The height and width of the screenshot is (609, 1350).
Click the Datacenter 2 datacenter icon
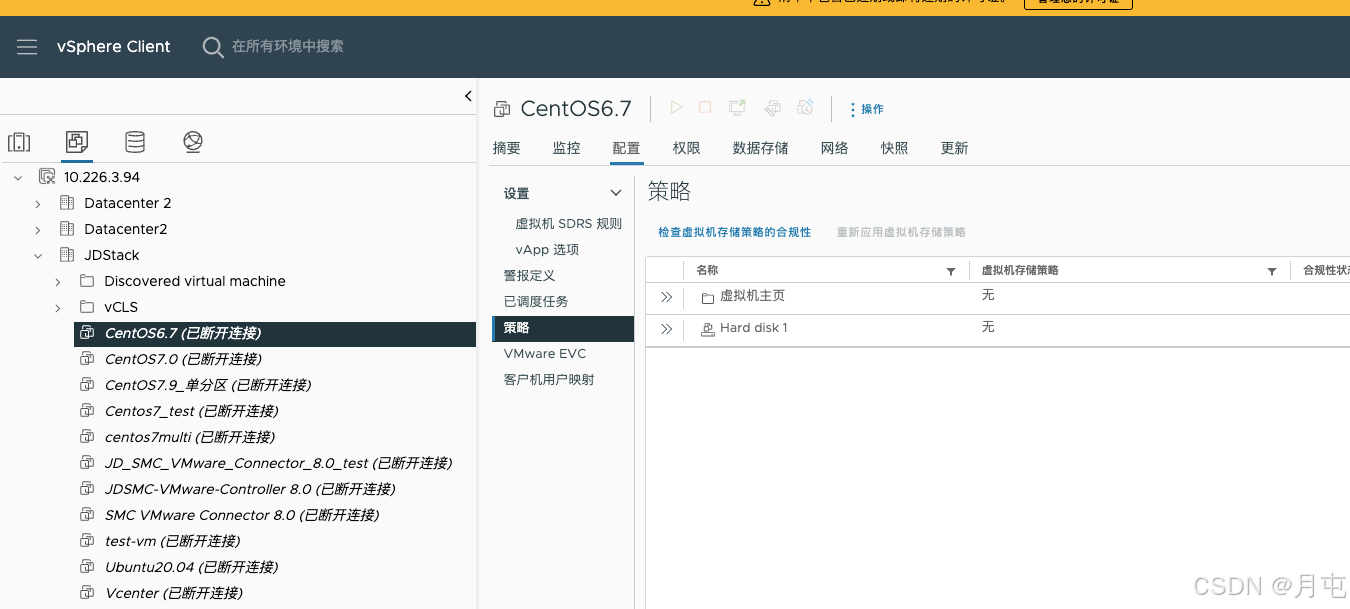click(67, 203)
